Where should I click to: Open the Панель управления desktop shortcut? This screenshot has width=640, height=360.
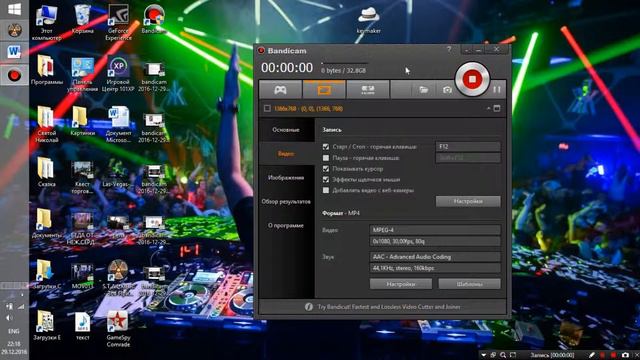[x=83, y=74]
